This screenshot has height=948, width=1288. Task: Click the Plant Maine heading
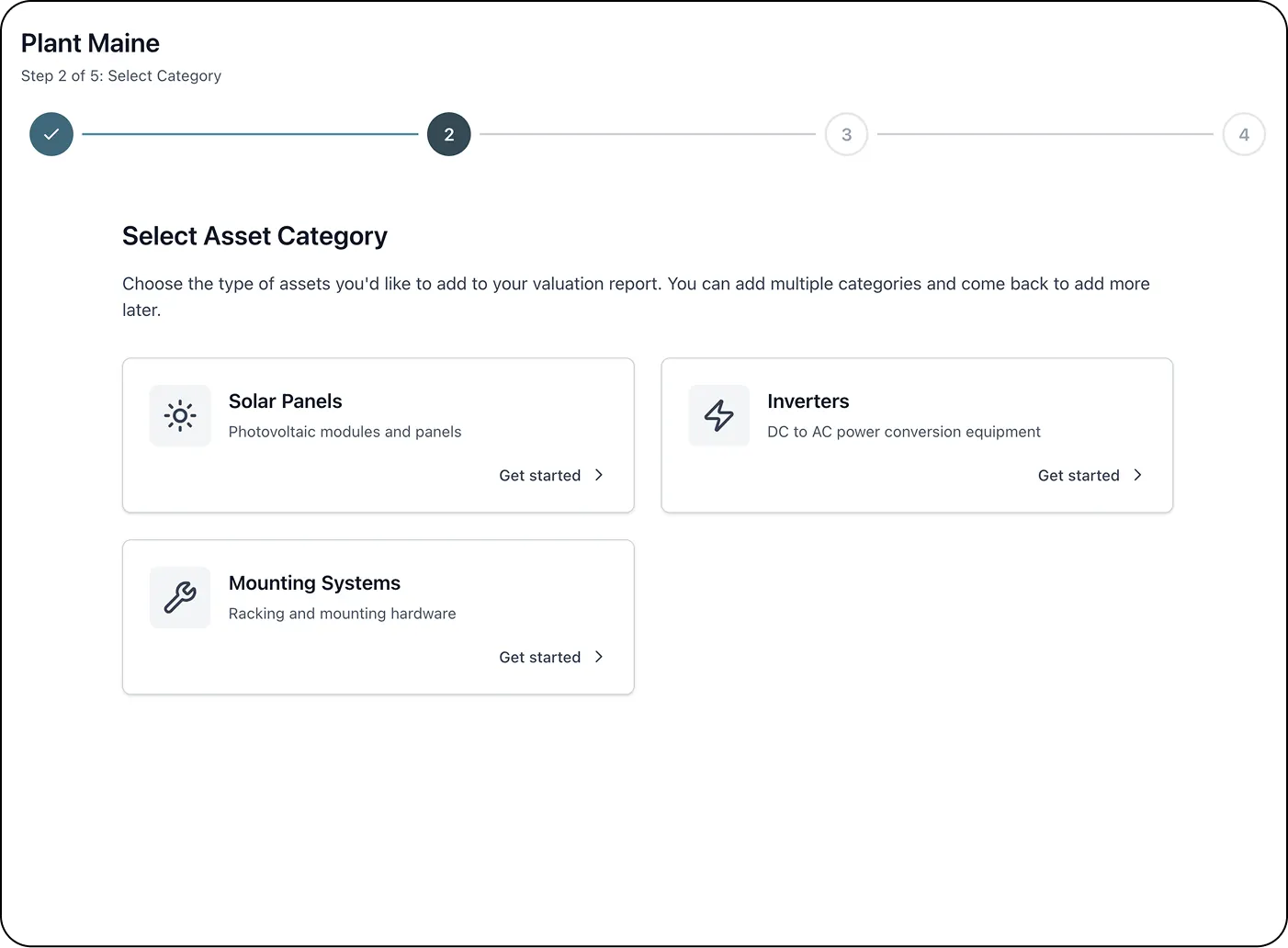point(90,43)
